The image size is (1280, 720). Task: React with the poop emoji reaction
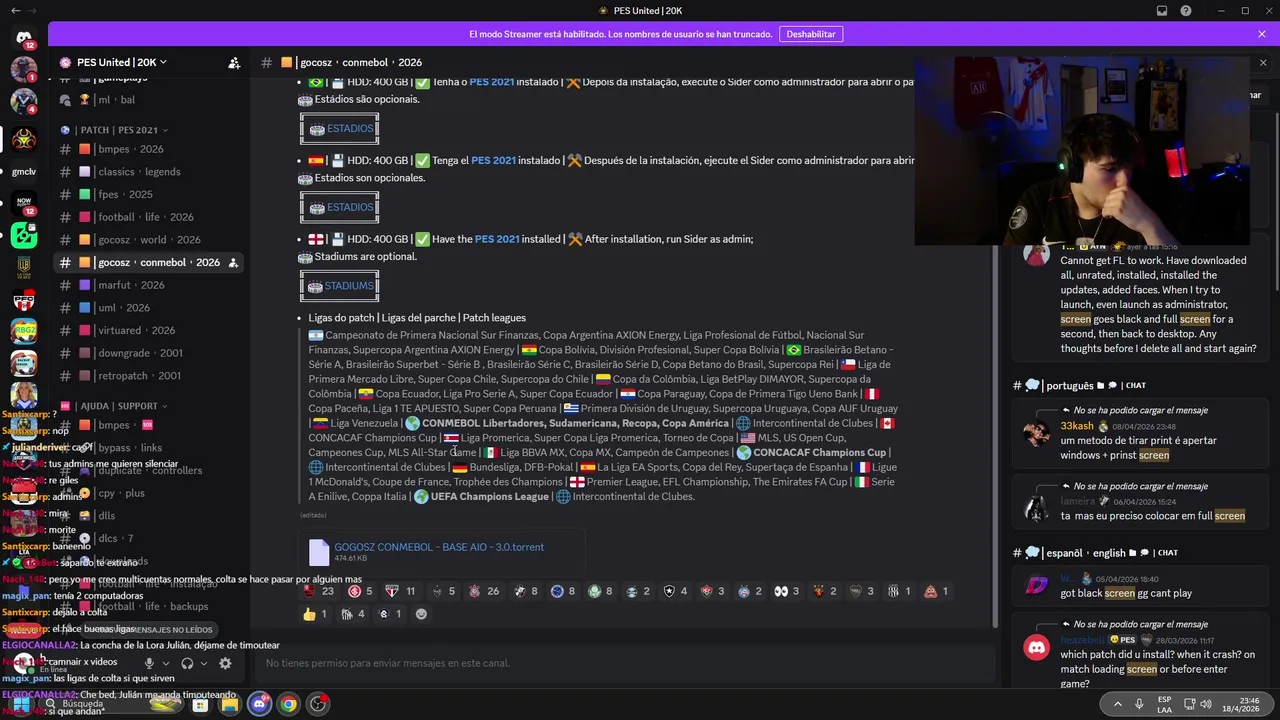[936, 591]
